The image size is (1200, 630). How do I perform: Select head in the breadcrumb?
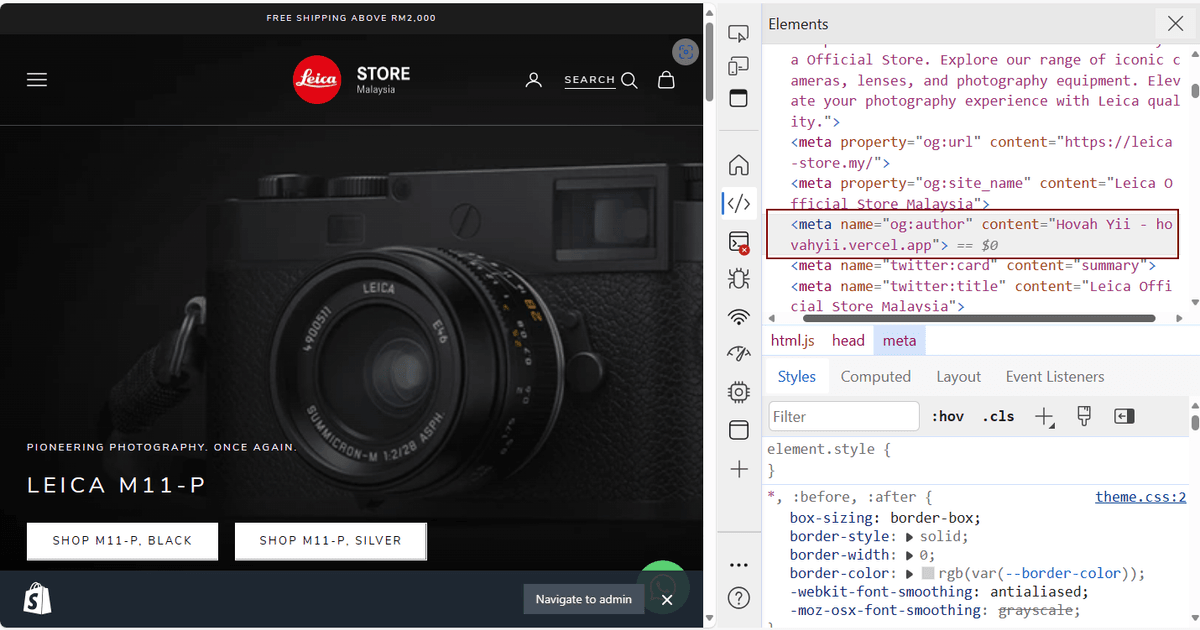848,340
